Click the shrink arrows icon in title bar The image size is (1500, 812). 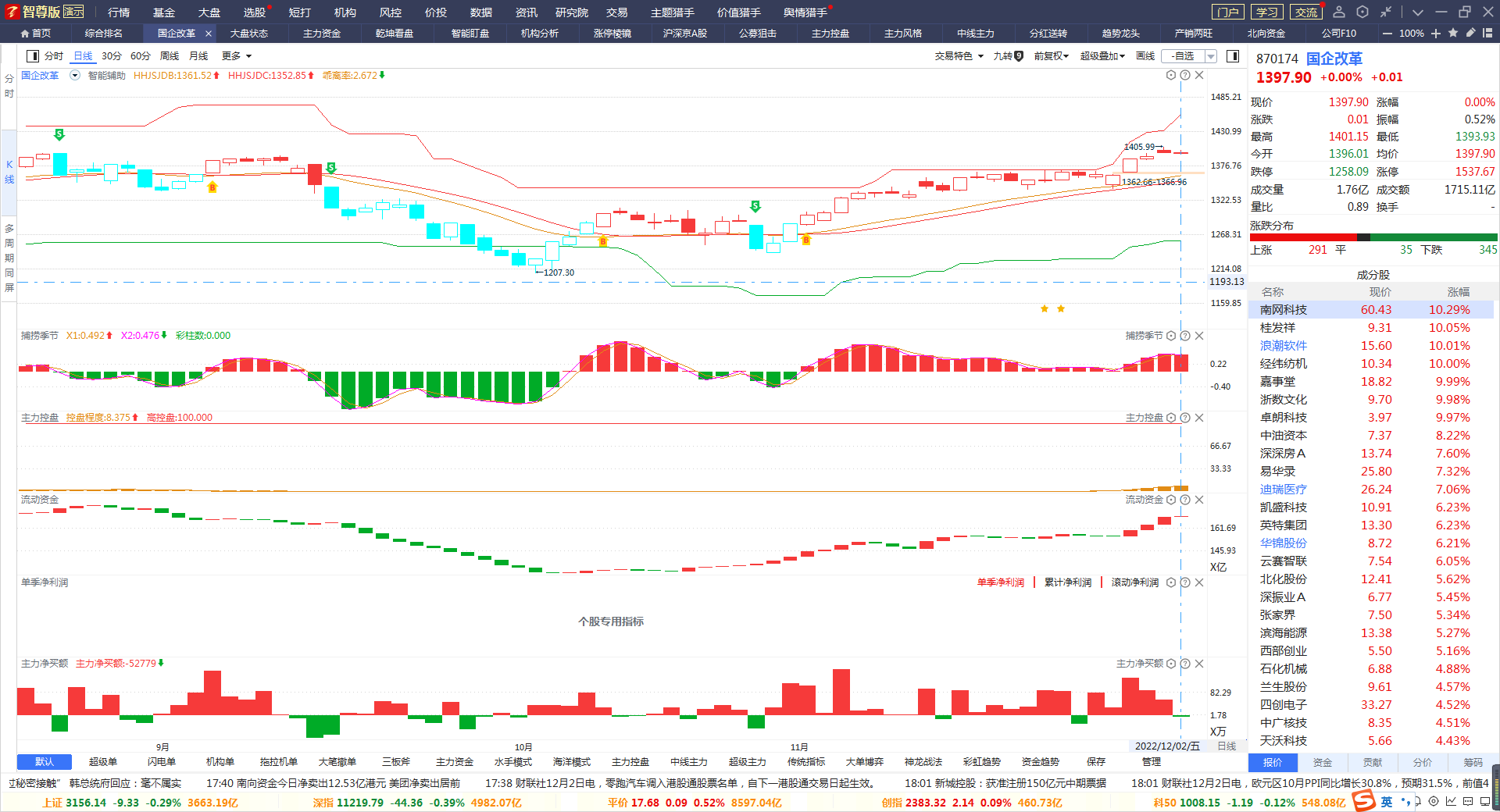tap(1385, 12)
